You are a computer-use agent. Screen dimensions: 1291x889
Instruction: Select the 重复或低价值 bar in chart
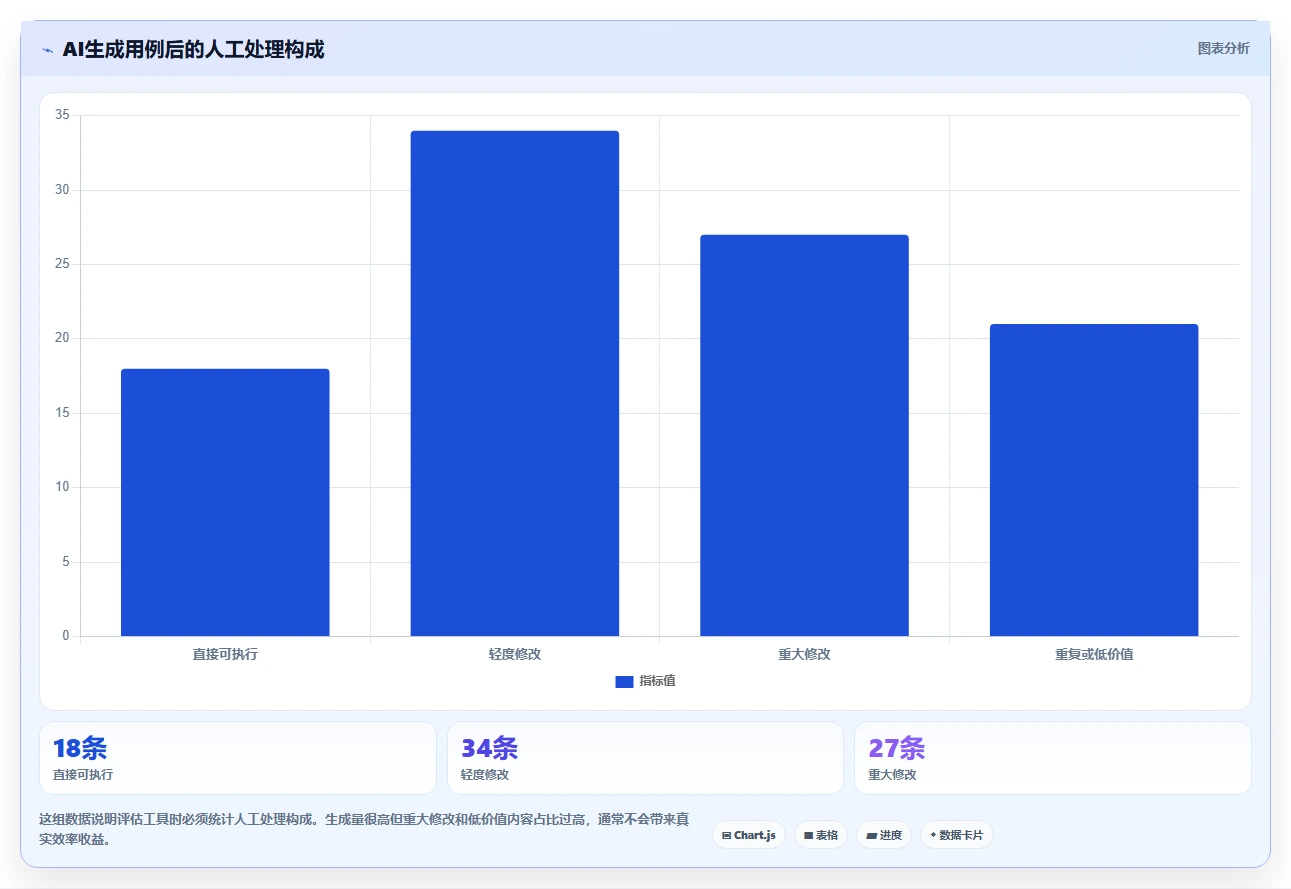(1094, 480)
